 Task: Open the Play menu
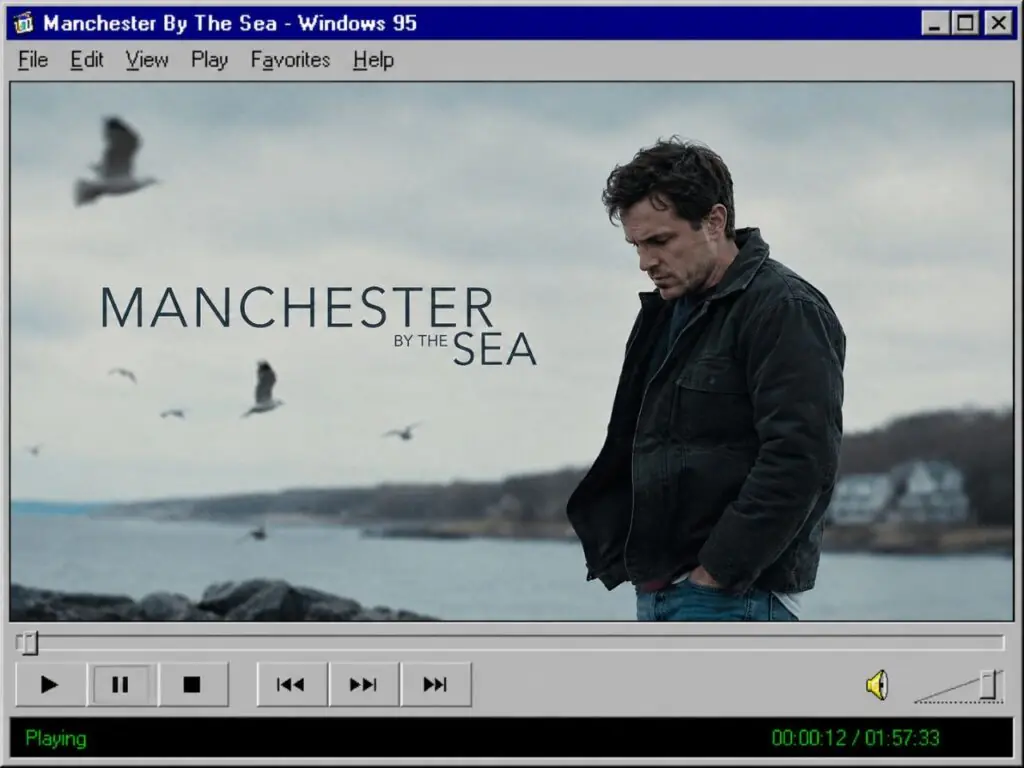[x=209, y=60]
